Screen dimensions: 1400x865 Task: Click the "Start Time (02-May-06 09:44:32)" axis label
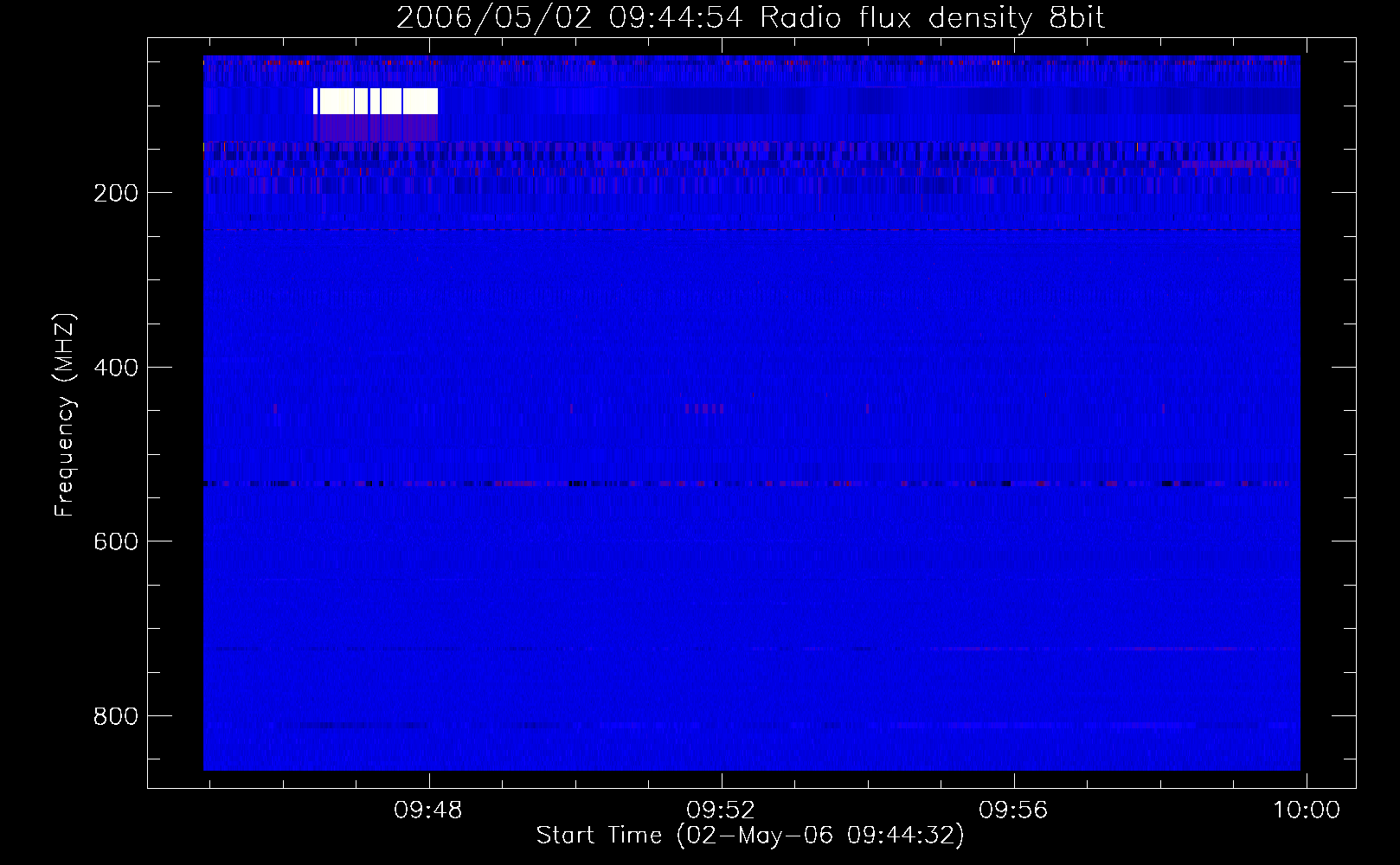click(x=750, y=836)
